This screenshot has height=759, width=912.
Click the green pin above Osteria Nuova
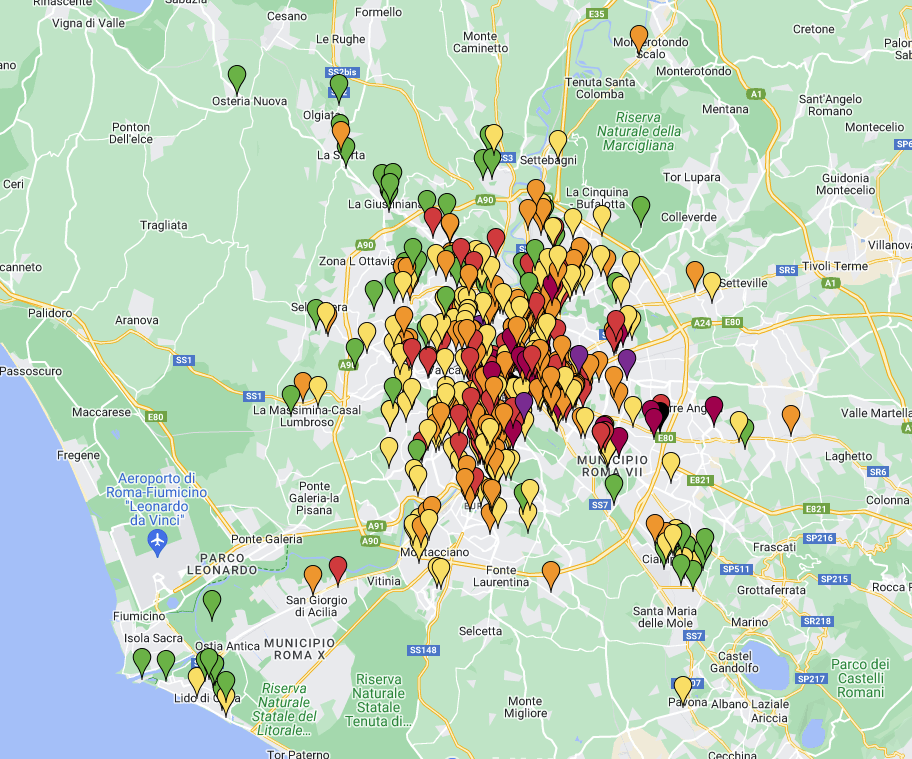coord(237,77)
